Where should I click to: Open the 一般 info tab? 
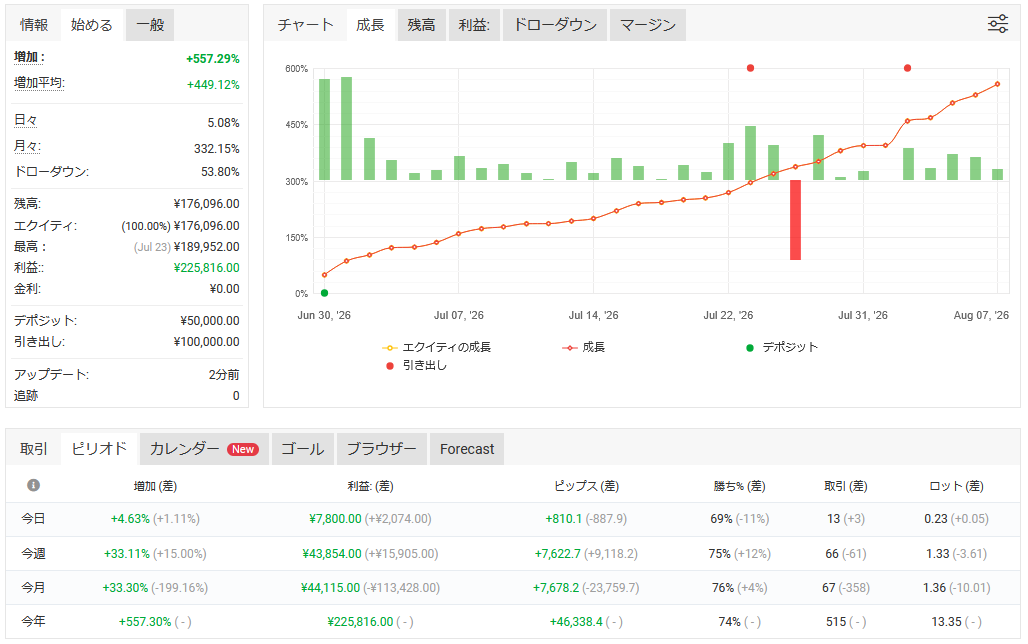[150, 25]
